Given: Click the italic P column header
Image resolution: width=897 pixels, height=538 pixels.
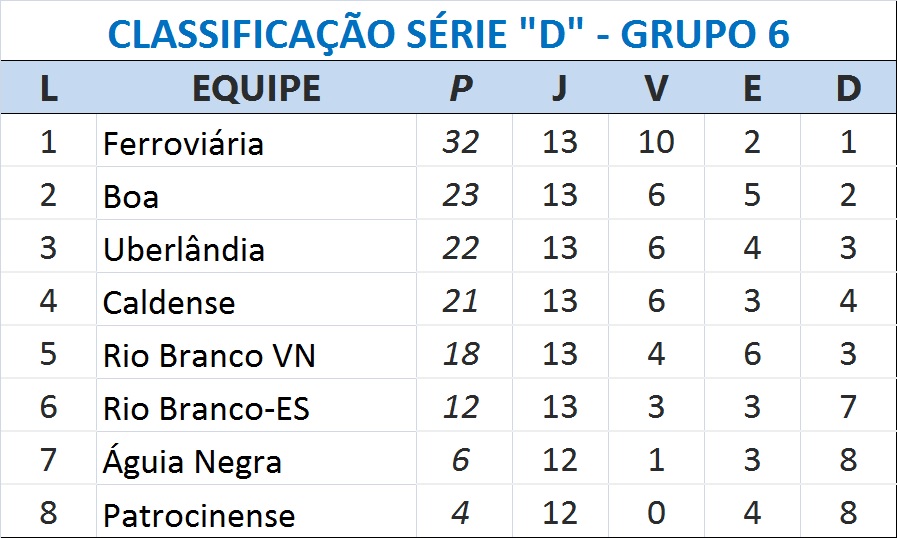Looking at the screenshot, I should click(460, 89).
